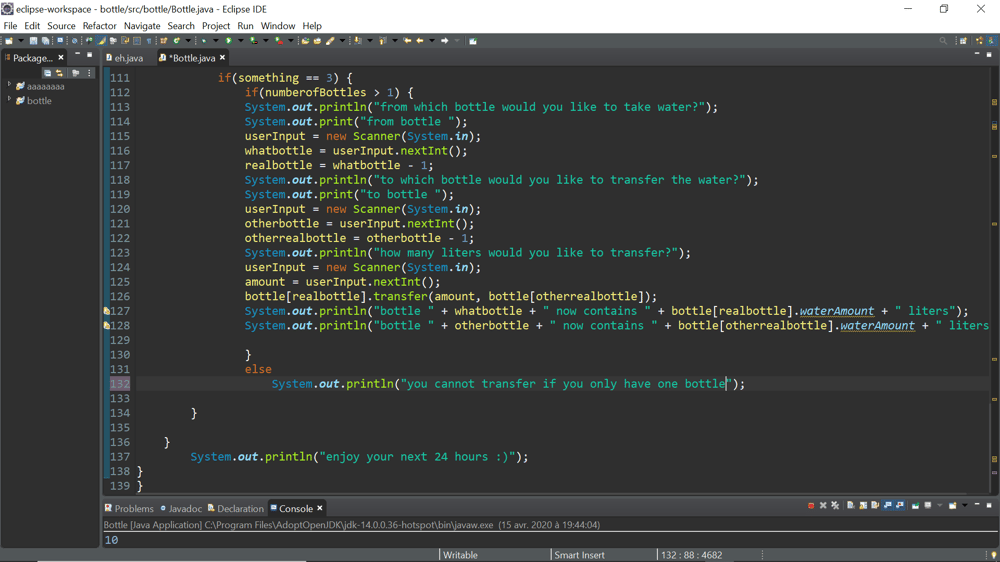Click the Save All toolbar icon
Screen dimensions: 1000x562
coord(45,41)
